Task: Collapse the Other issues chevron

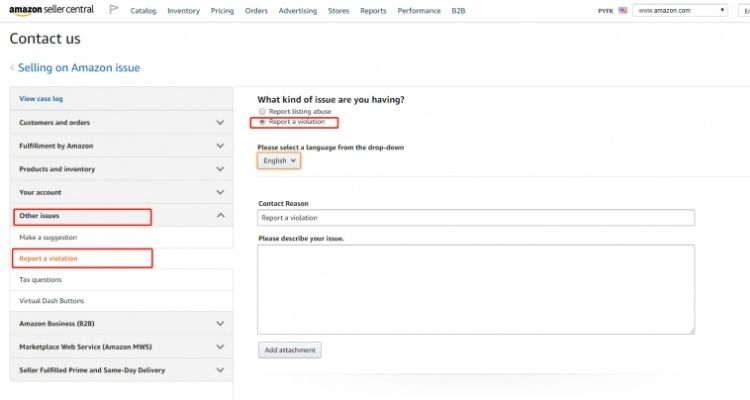Action: [x=220, y=215]
